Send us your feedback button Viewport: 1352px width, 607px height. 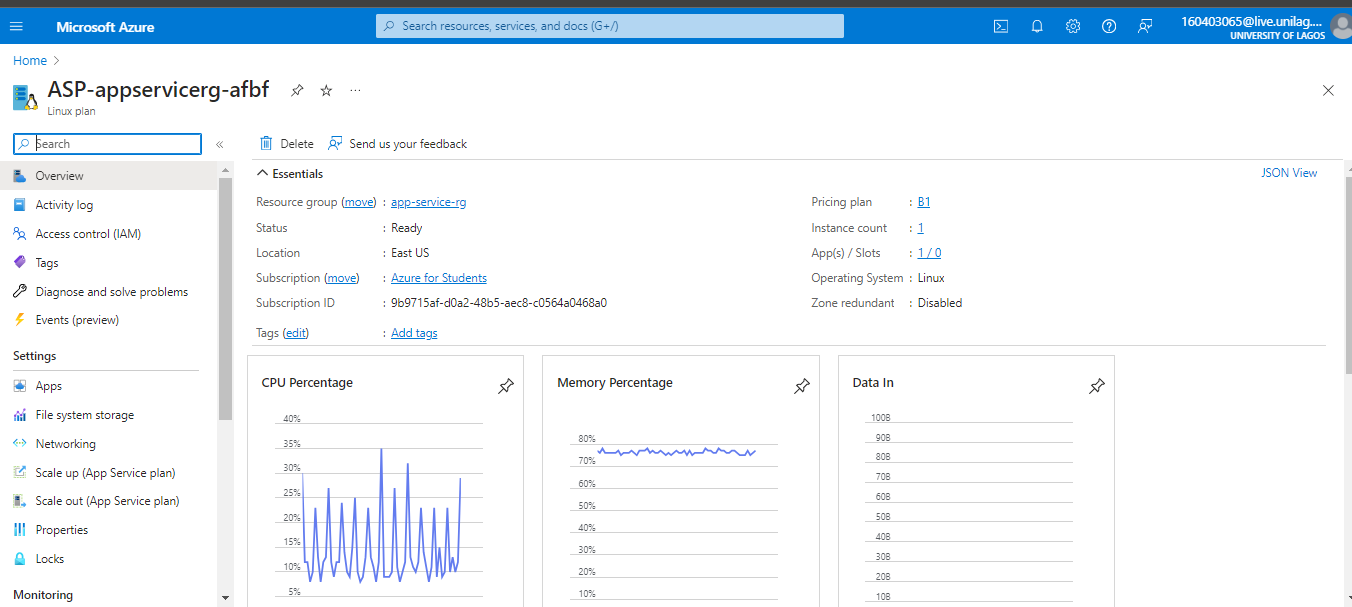click(398, 144)
